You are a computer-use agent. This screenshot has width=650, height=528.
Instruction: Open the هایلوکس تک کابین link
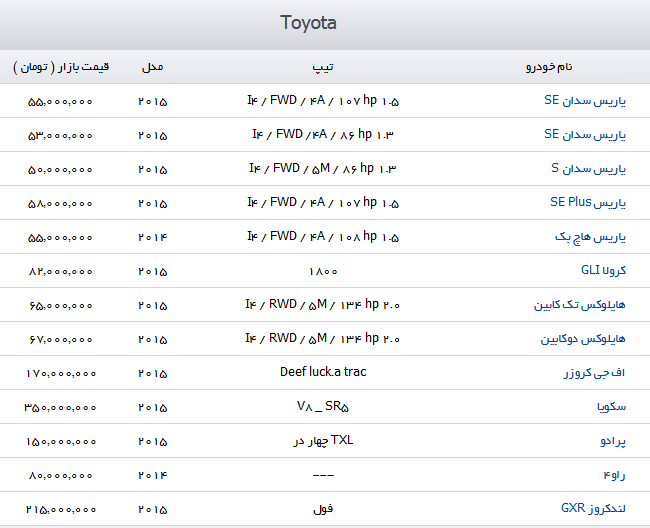[580, 305]
